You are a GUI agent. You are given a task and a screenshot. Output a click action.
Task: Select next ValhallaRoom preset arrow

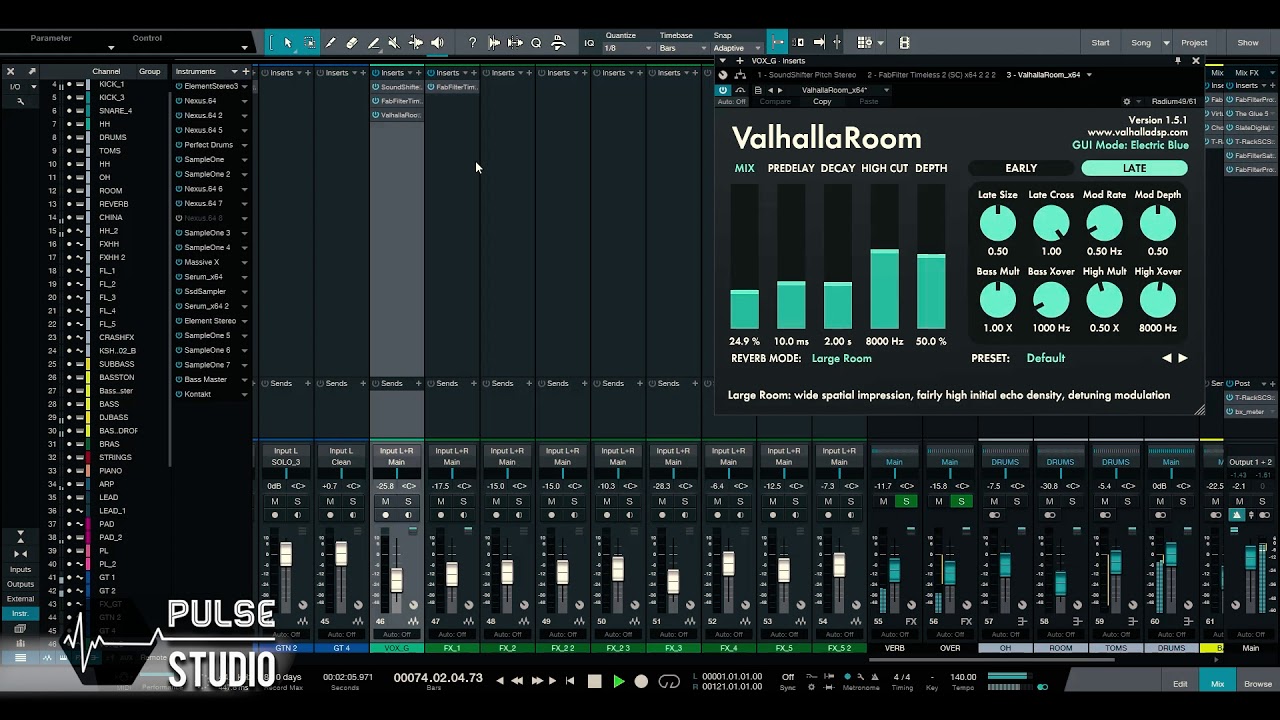point(1183,358)
